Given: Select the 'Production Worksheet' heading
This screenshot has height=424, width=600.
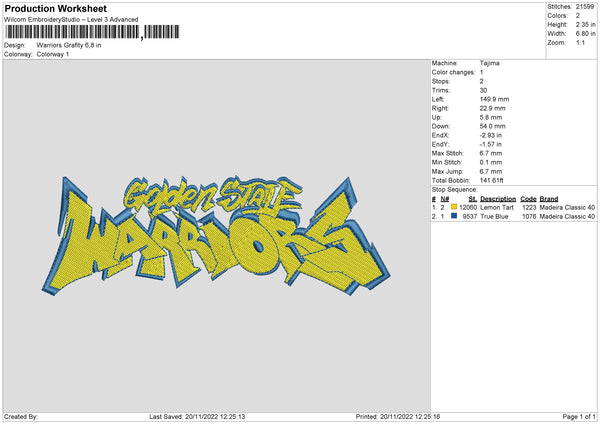Looking at the screenshot, I should pyautogui.click(x=55, y=8).
